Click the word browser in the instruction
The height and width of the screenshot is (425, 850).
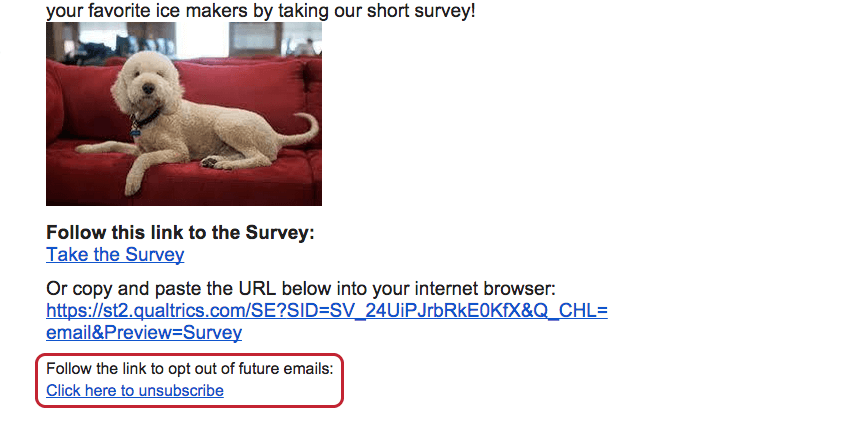517,288
